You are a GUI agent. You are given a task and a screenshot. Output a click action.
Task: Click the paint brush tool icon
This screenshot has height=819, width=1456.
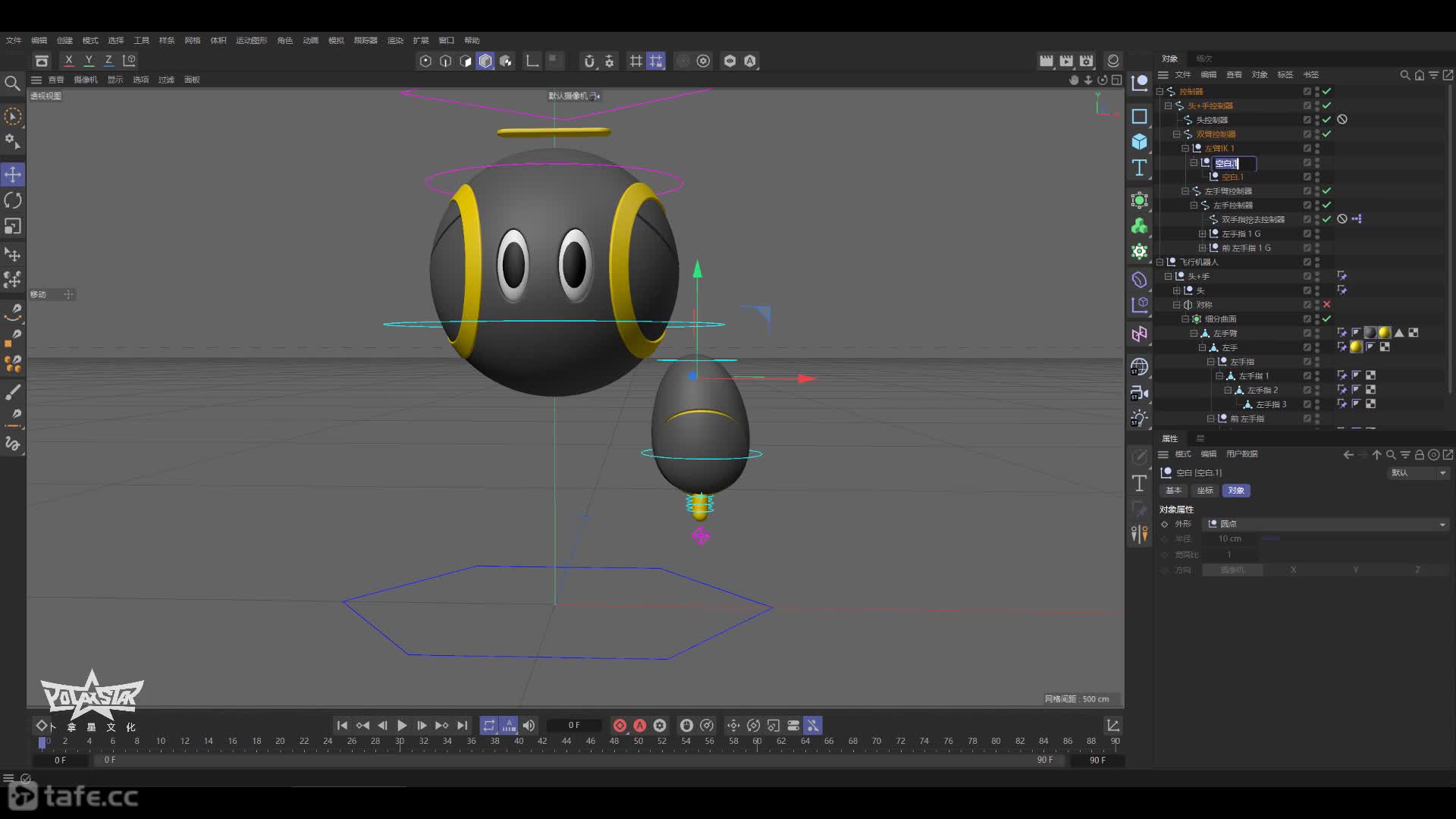tap(13, 393)
